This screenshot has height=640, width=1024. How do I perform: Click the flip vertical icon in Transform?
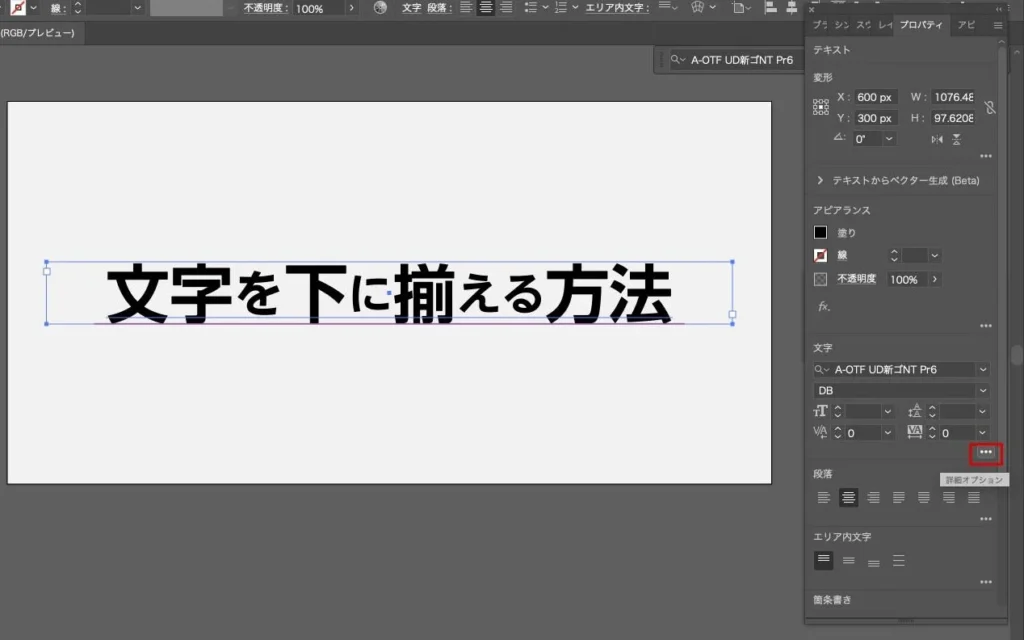pos(957,140)
